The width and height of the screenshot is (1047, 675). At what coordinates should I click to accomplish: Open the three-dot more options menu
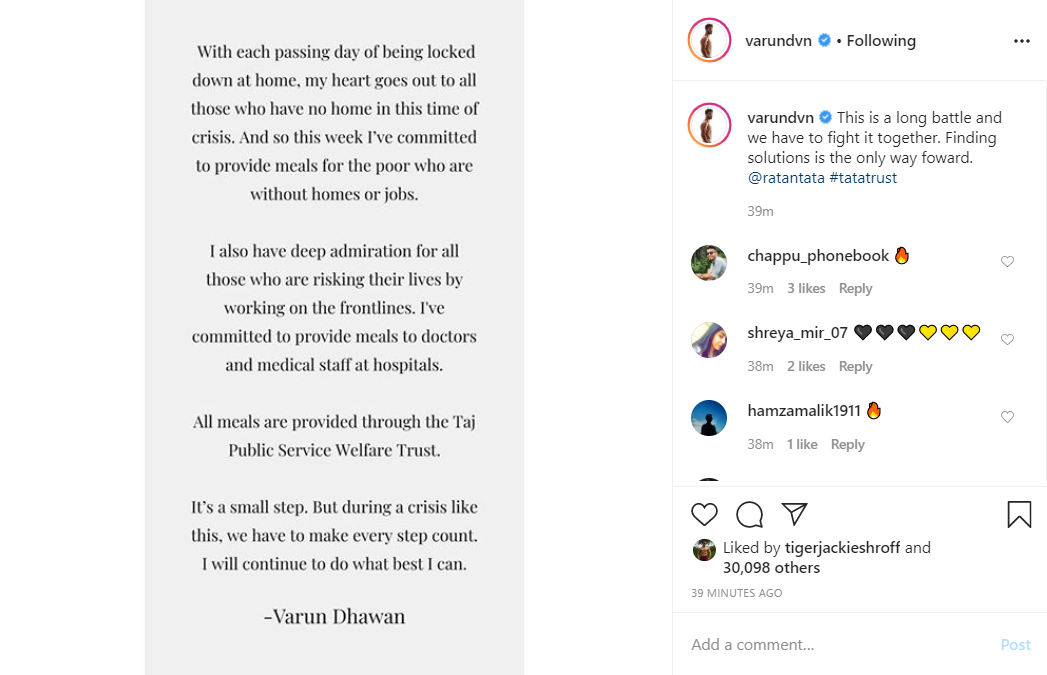click(1021, 41)
